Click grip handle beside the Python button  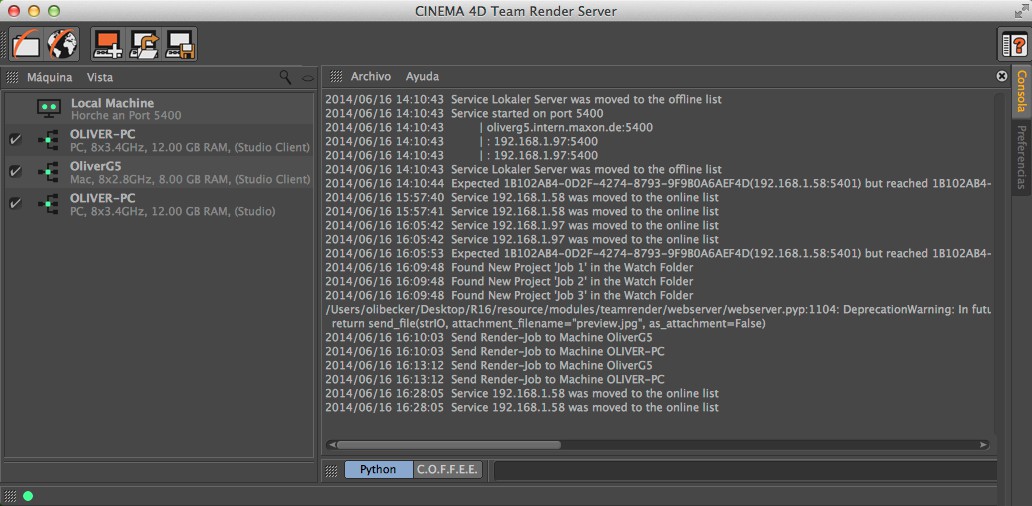point(332,470)
